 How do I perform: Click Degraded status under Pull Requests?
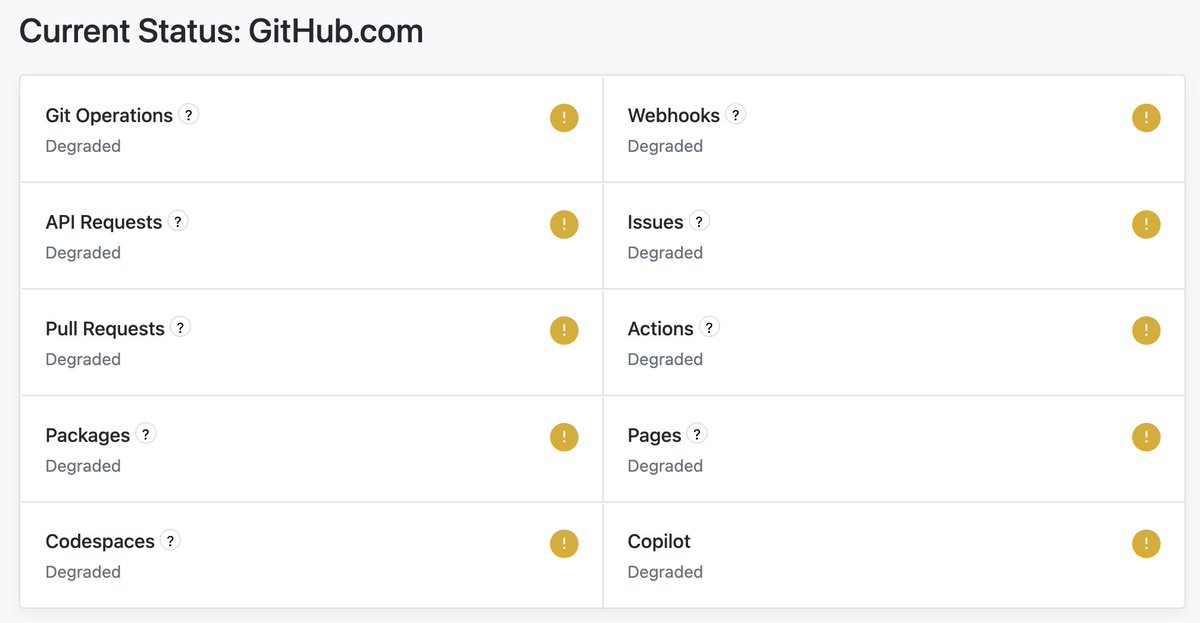83,359
